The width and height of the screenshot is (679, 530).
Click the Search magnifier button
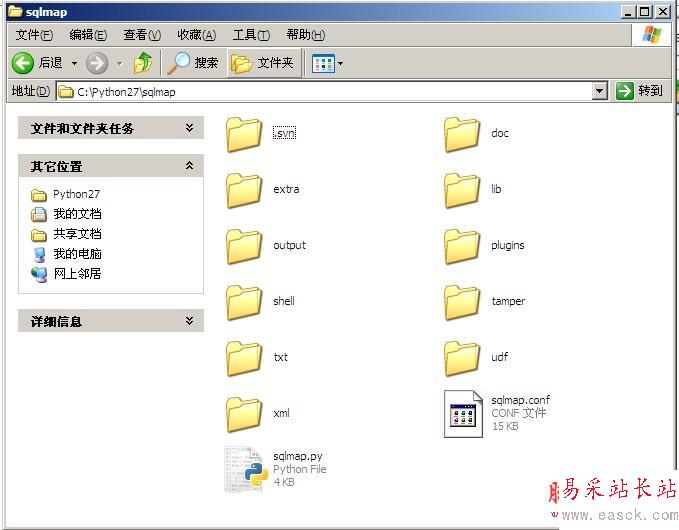tap(193, 63)
